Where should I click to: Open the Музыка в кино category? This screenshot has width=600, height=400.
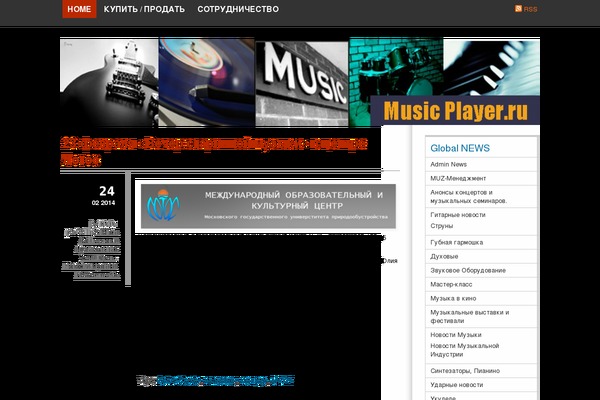pyautogui.click(x=453, y=298)
